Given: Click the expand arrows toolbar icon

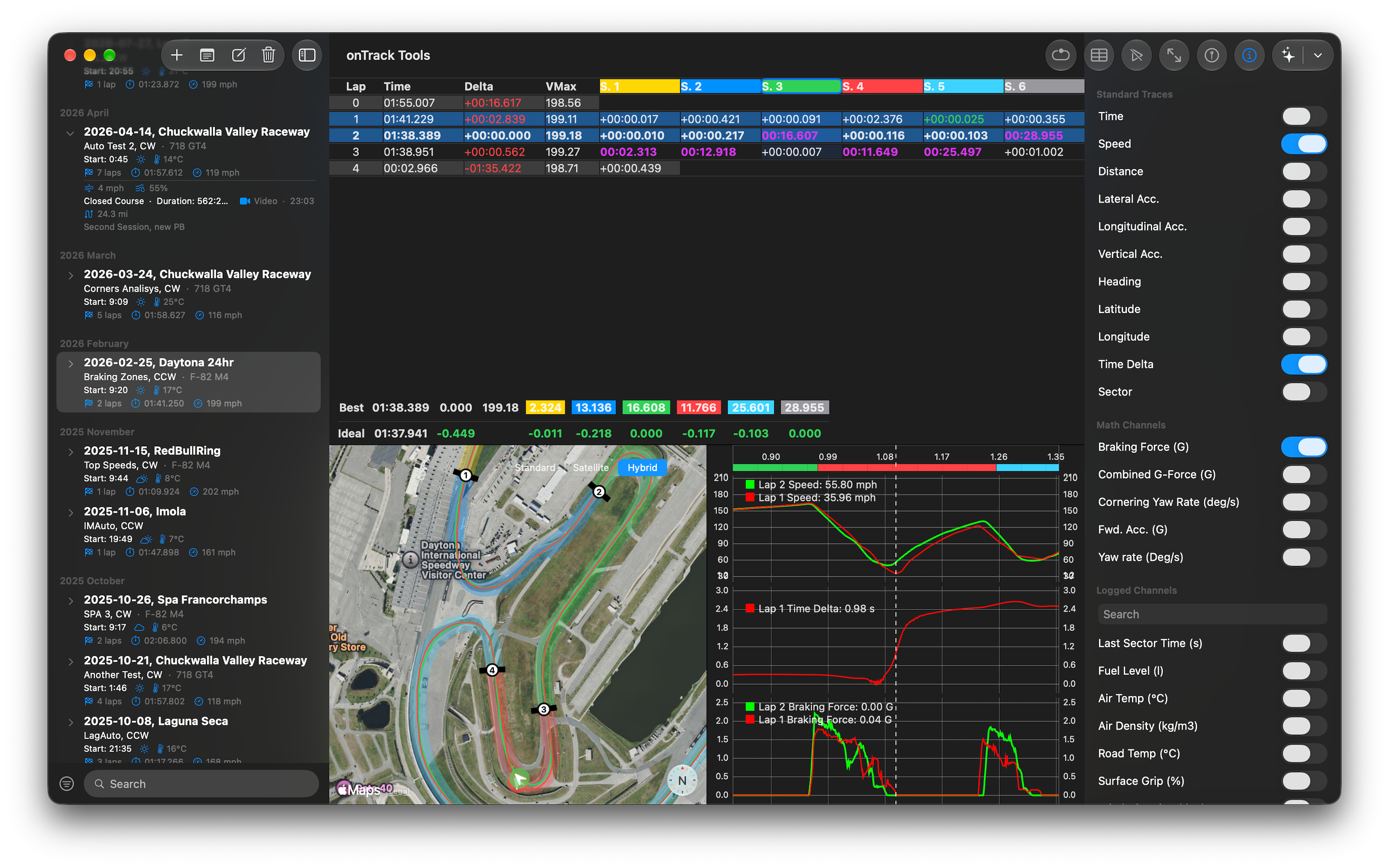Looking at the screenshot, I should [x=1174, y=55].
